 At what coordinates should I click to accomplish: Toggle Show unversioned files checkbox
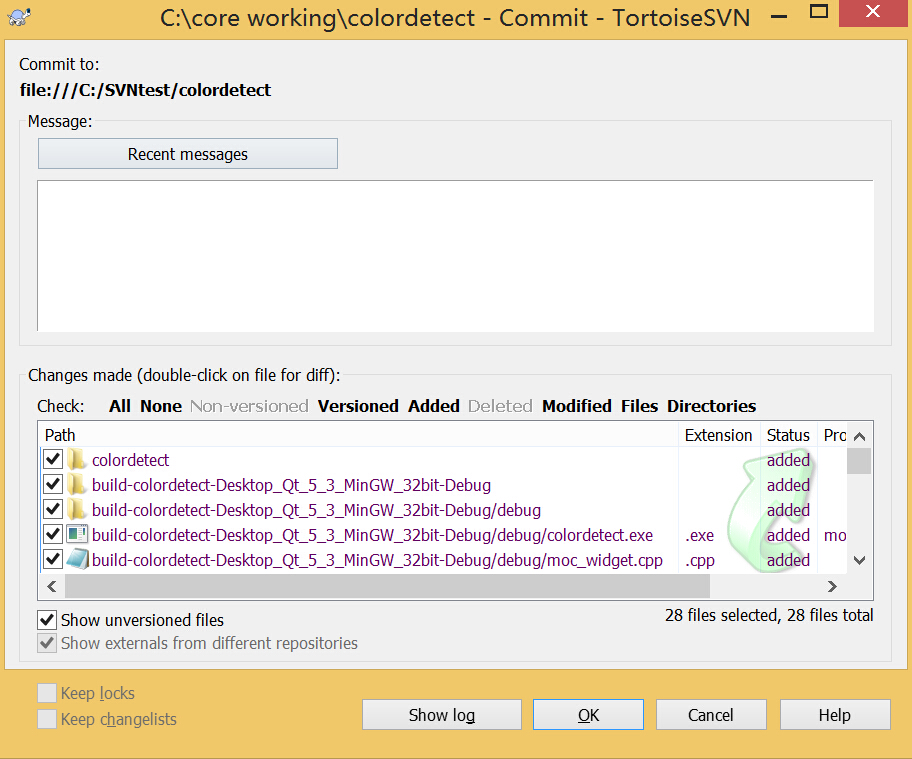(x=47, y=620)
